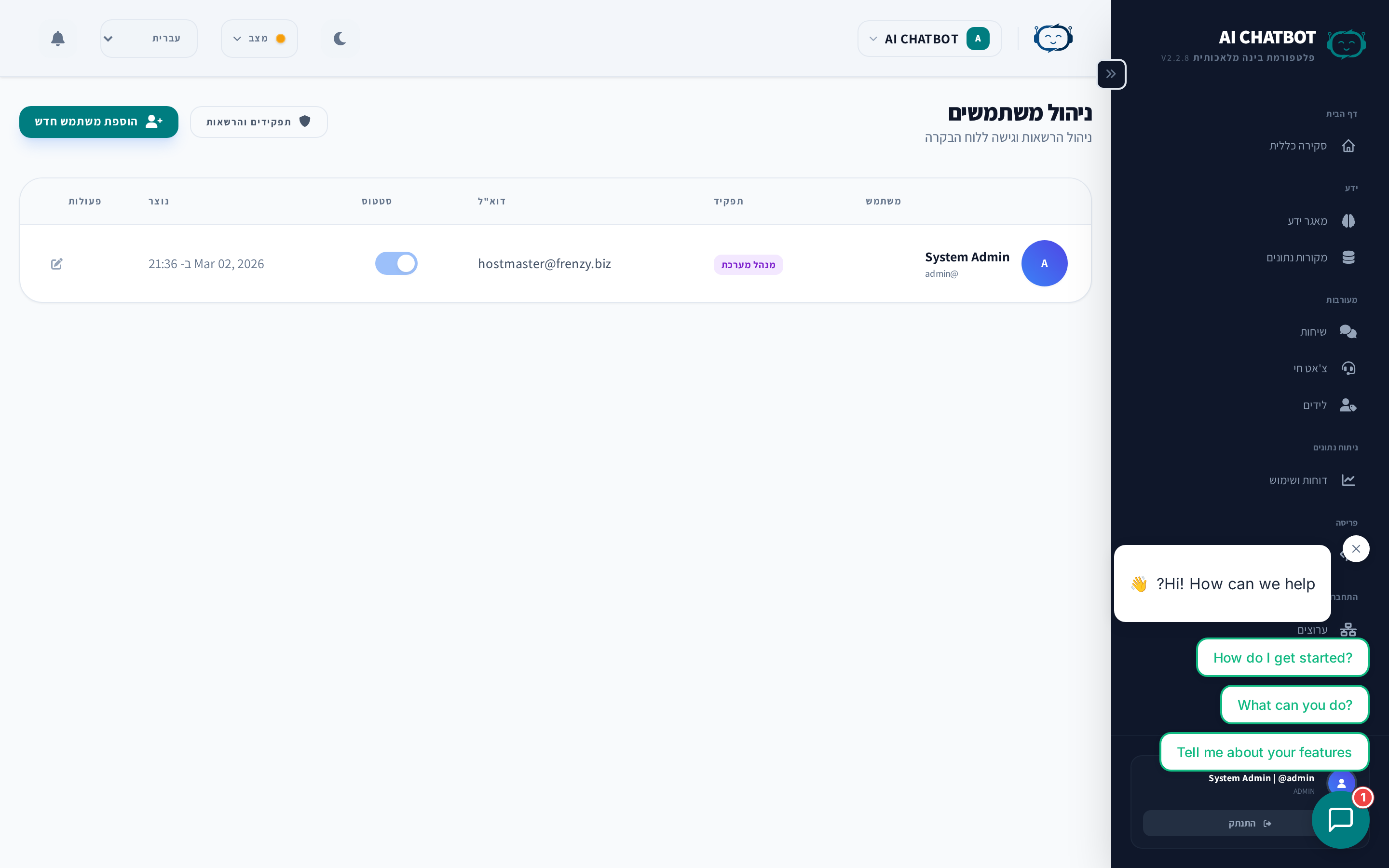The width and height of the screenshot is (1389, 868).
Task: Open תפקידים והרשאות roles button
Action: pyautogui.click(x=259, y=122)
